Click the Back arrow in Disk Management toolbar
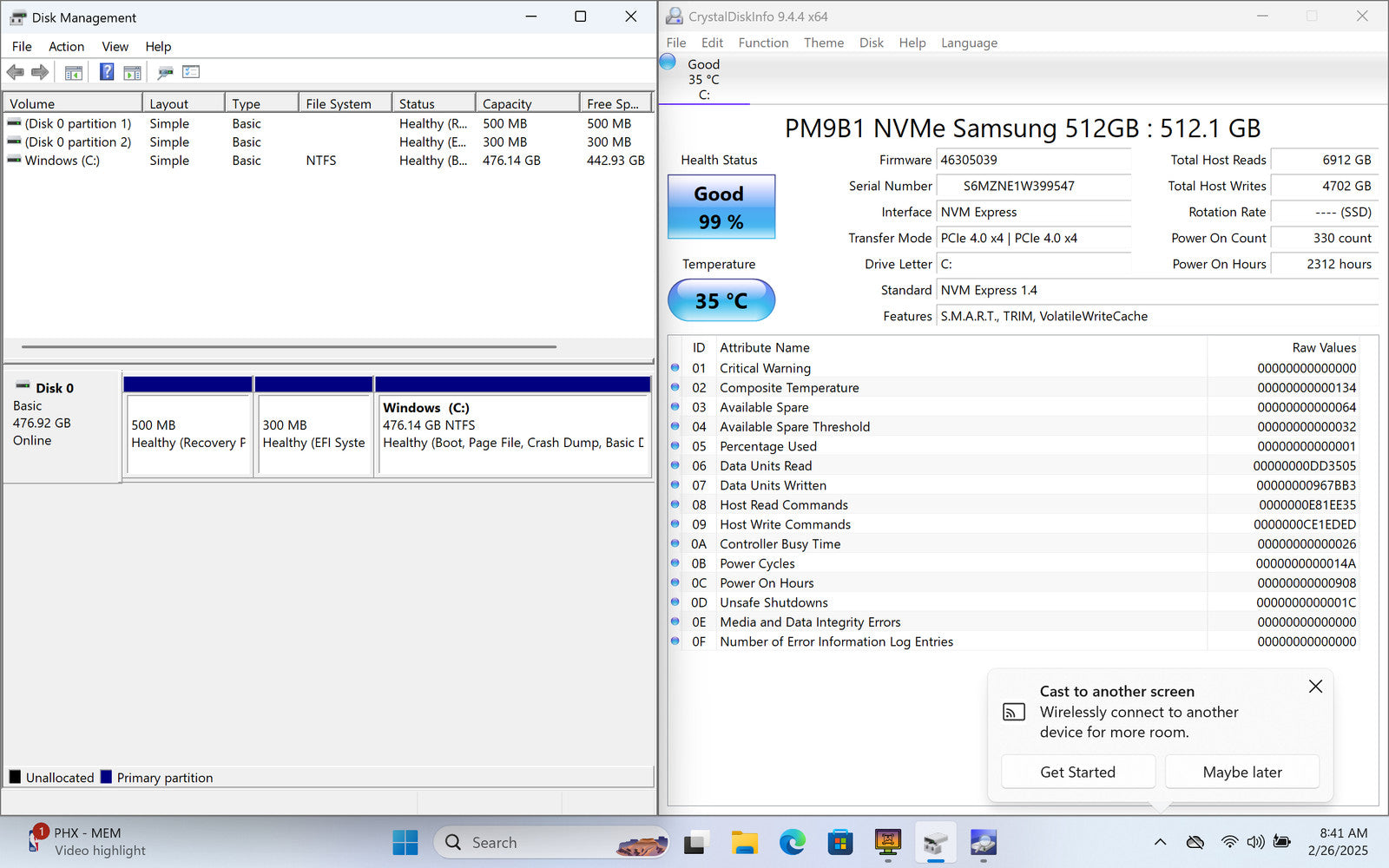 15,72
